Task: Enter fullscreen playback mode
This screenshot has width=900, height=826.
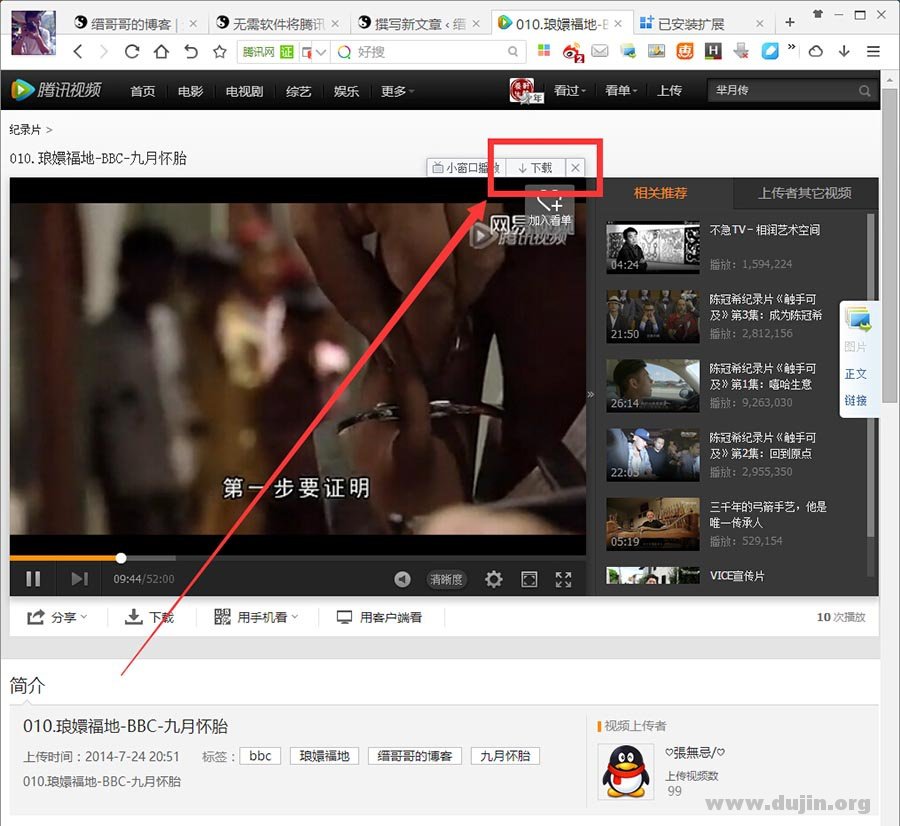Action: [x=562, y=579]
